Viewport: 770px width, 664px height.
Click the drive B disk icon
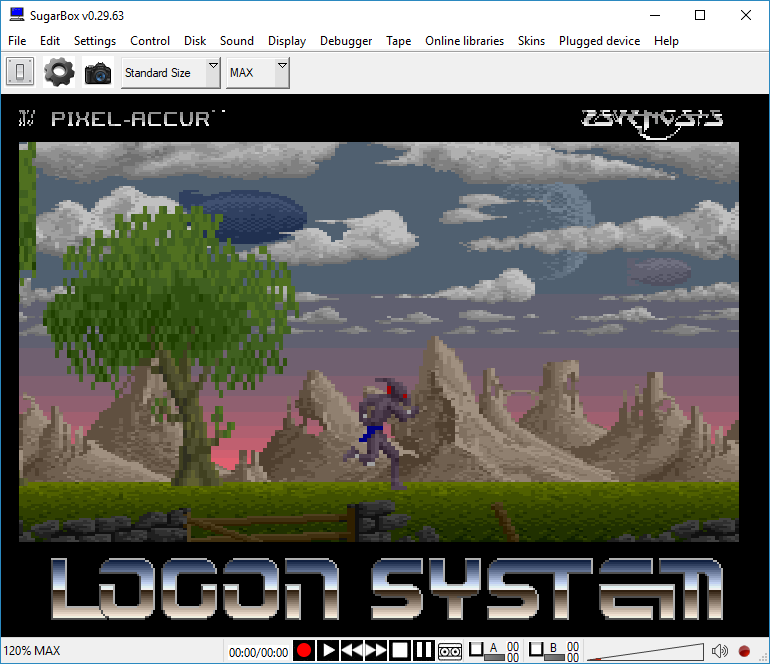click(x=536, y=649)
